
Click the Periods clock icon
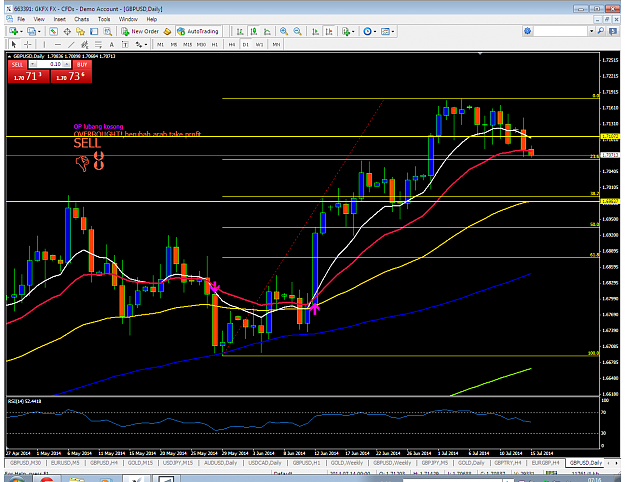pos(368,31)
